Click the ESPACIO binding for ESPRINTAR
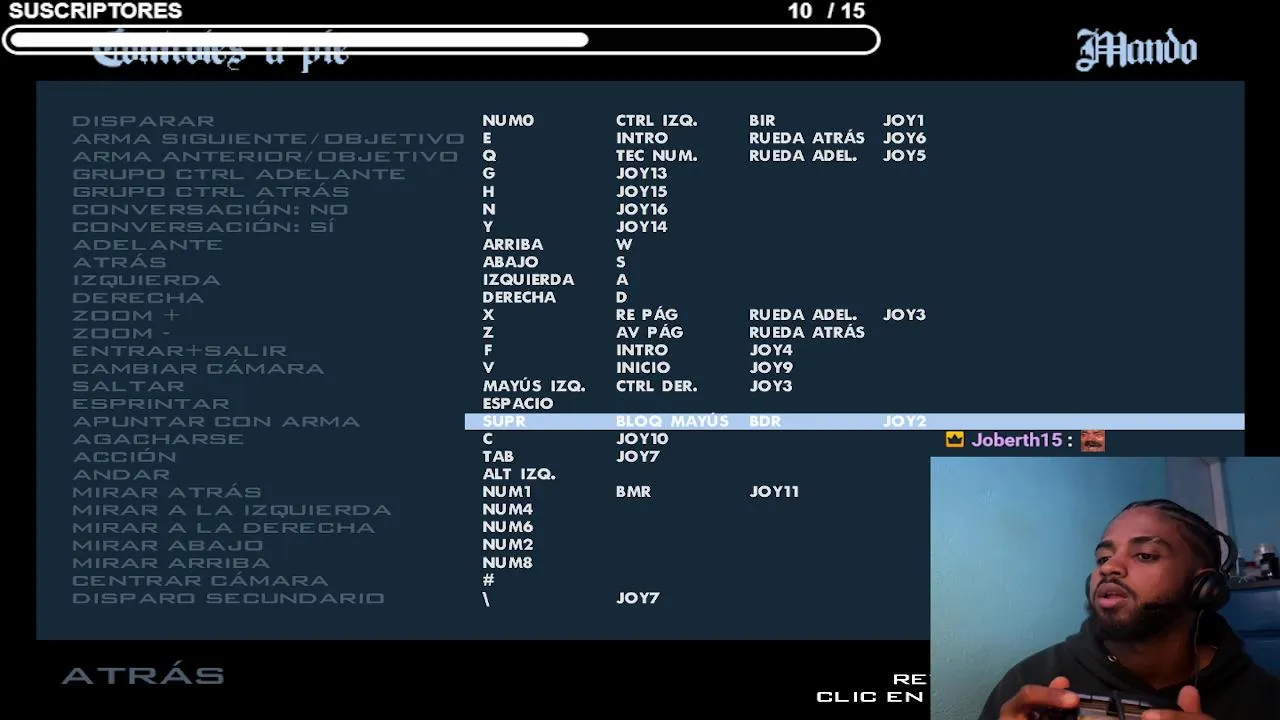Viewport: 1280px width, 720px height. click(518, 404)
